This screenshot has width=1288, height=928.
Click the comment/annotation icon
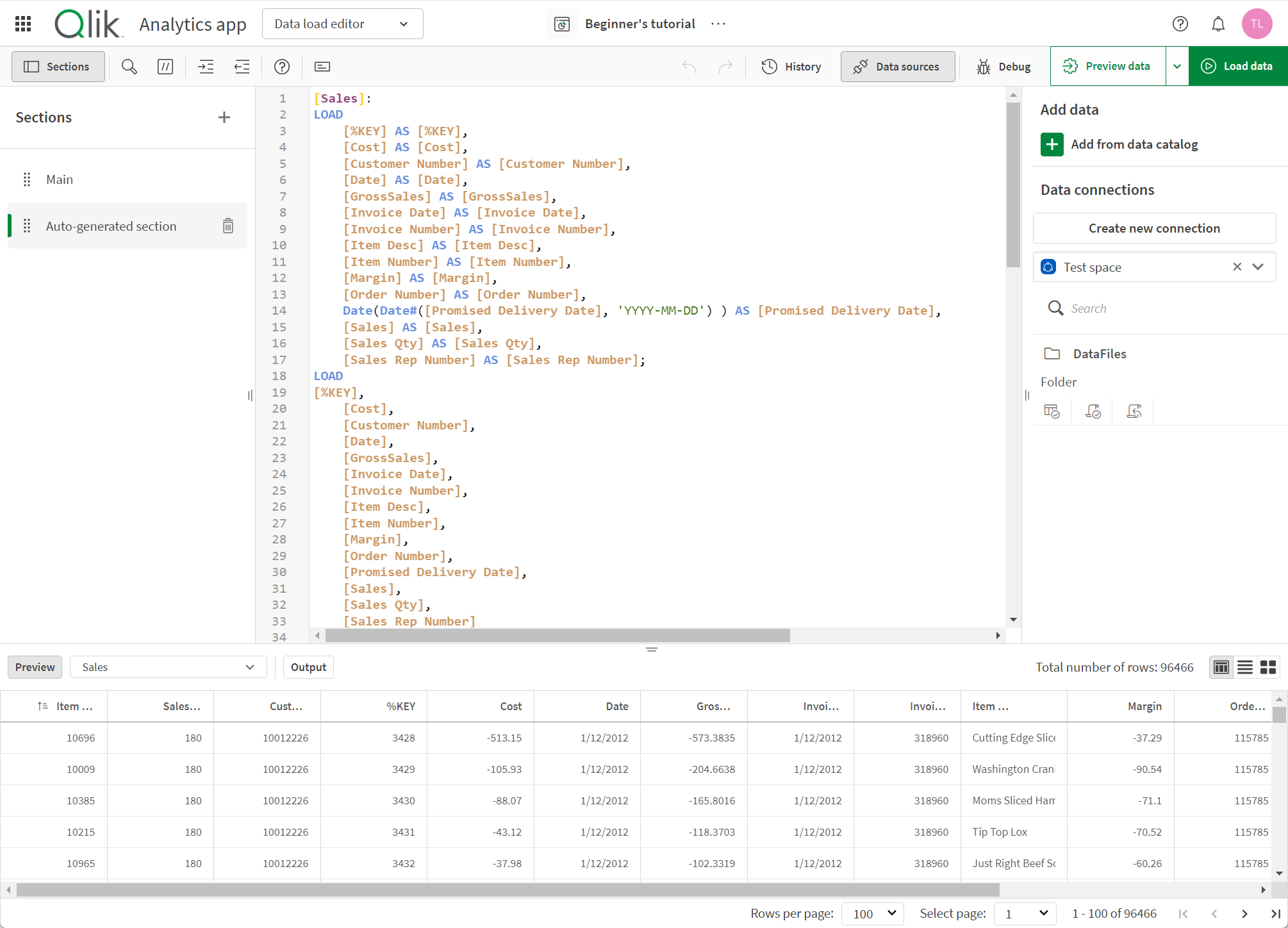click(165, 67)
